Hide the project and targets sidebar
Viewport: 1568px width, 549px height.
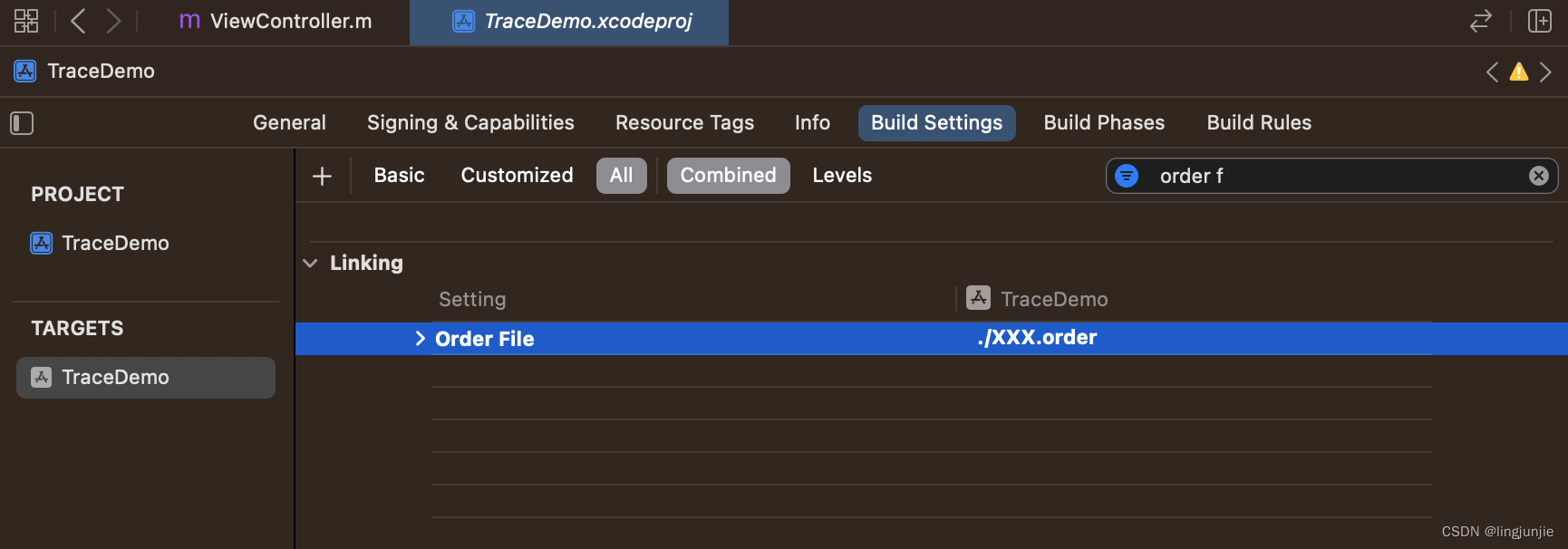pos(22,123)
